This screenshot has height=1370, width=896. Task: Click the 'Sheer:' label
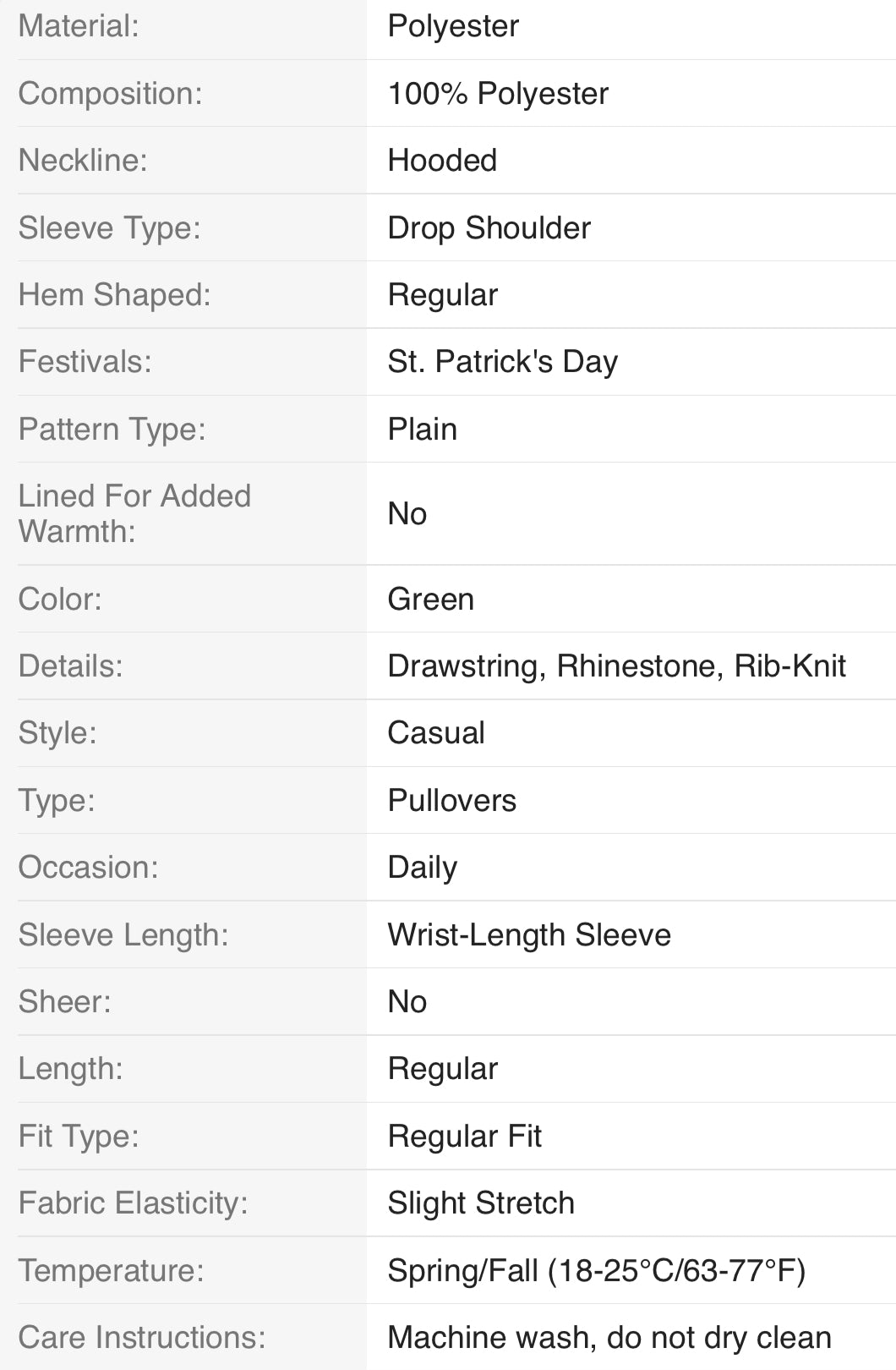(x=64, y=1001)
